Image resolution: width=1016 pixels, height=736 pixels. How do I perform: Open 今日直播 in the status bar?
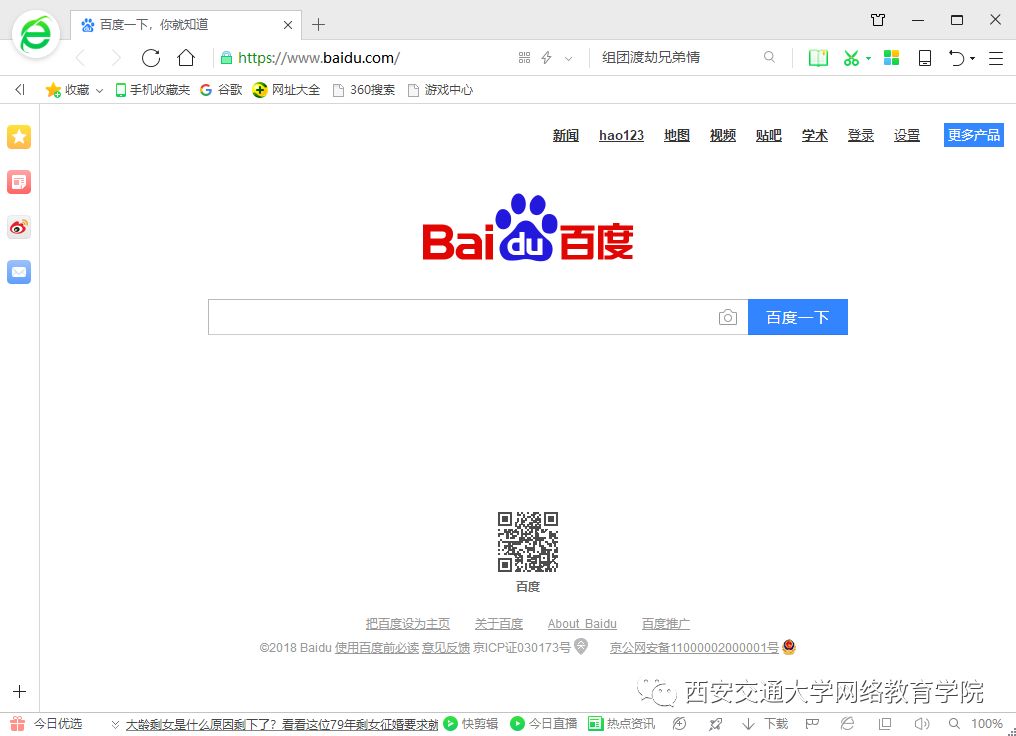543,724
